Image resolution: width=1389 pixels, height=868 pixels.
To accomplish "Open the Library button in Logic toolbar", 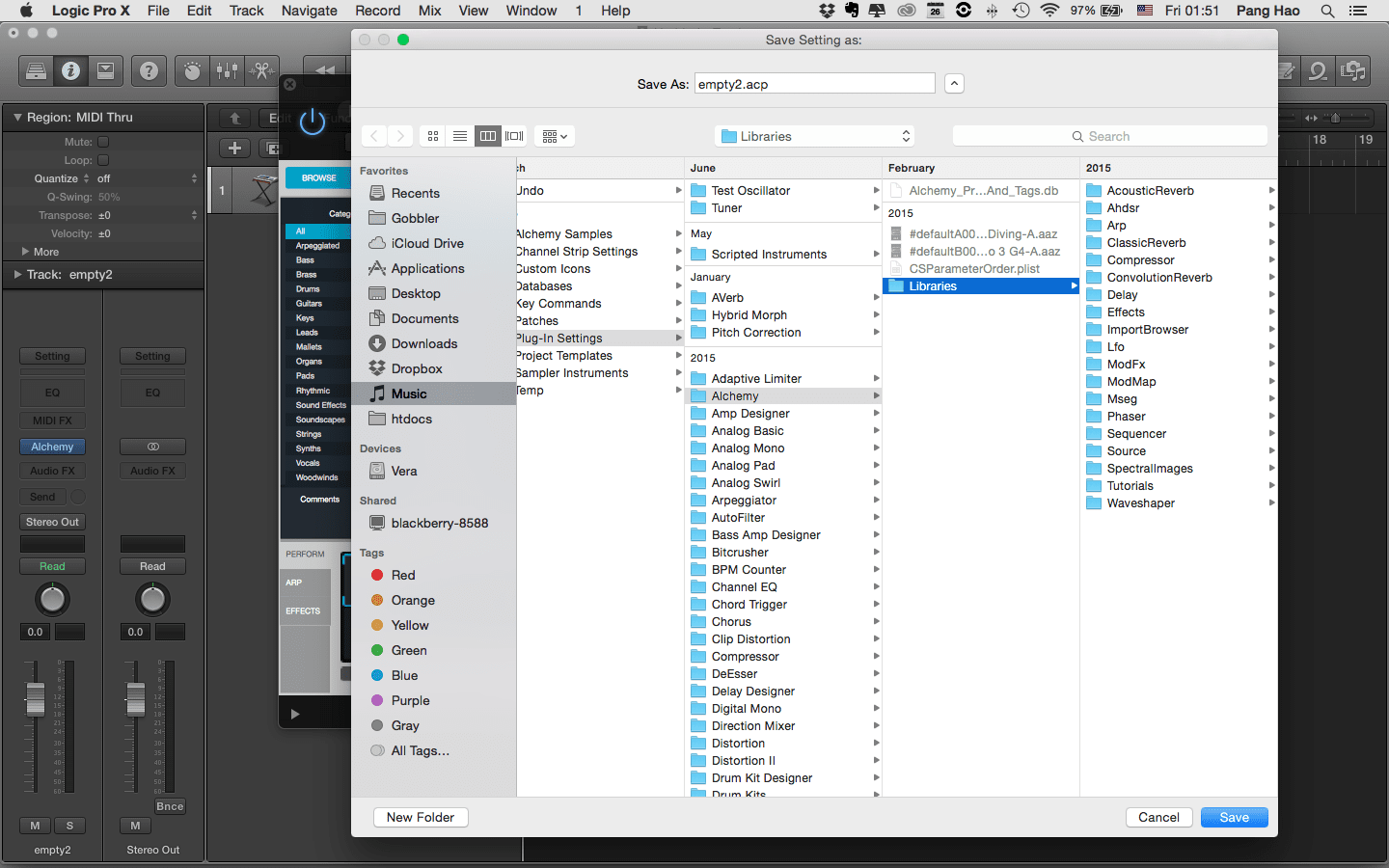I will click(36, 70).
